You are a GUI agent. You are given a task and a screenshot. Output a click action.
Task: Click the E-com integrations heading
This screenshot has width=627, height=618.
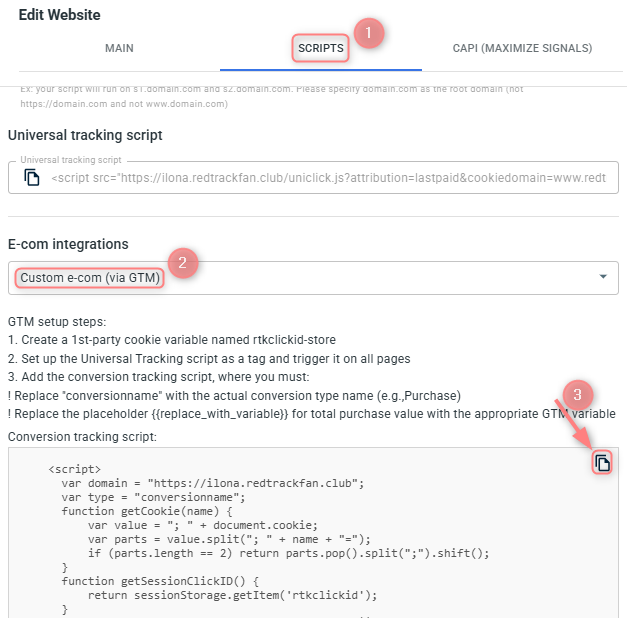click(x=68, y=244)
